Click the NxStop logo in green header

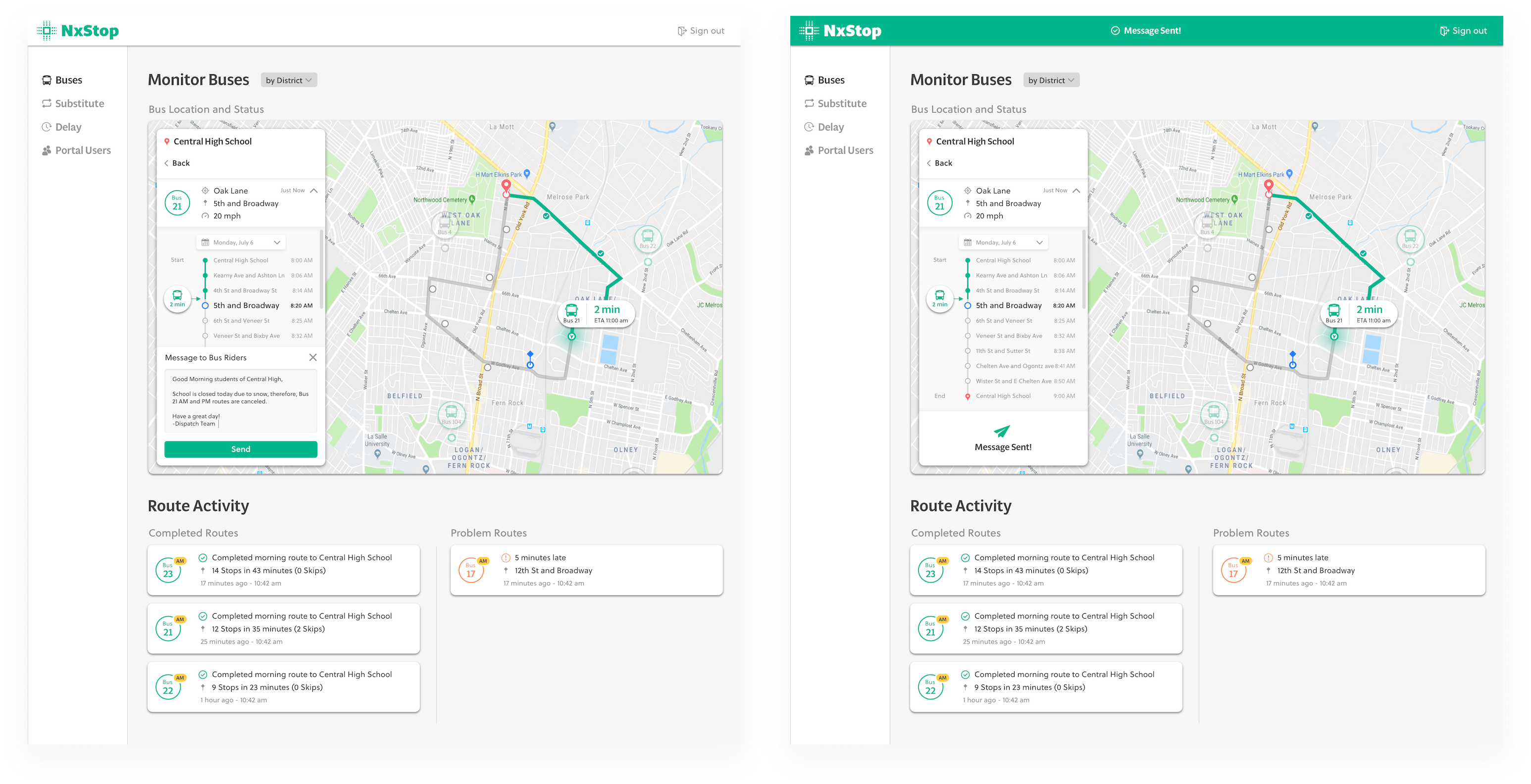coord(840,31)
